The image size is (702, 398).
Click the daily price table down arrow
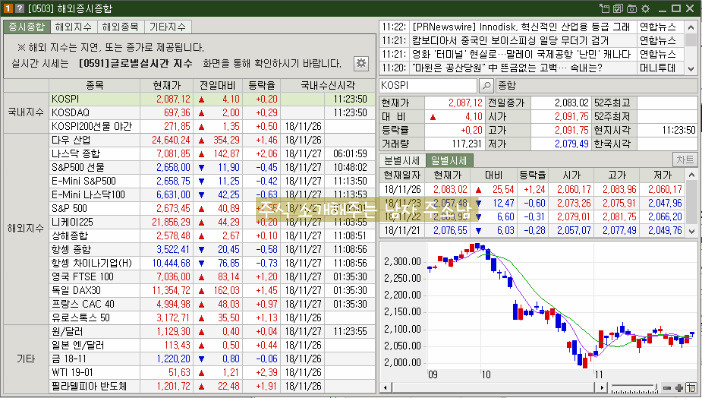click(691, 231)
